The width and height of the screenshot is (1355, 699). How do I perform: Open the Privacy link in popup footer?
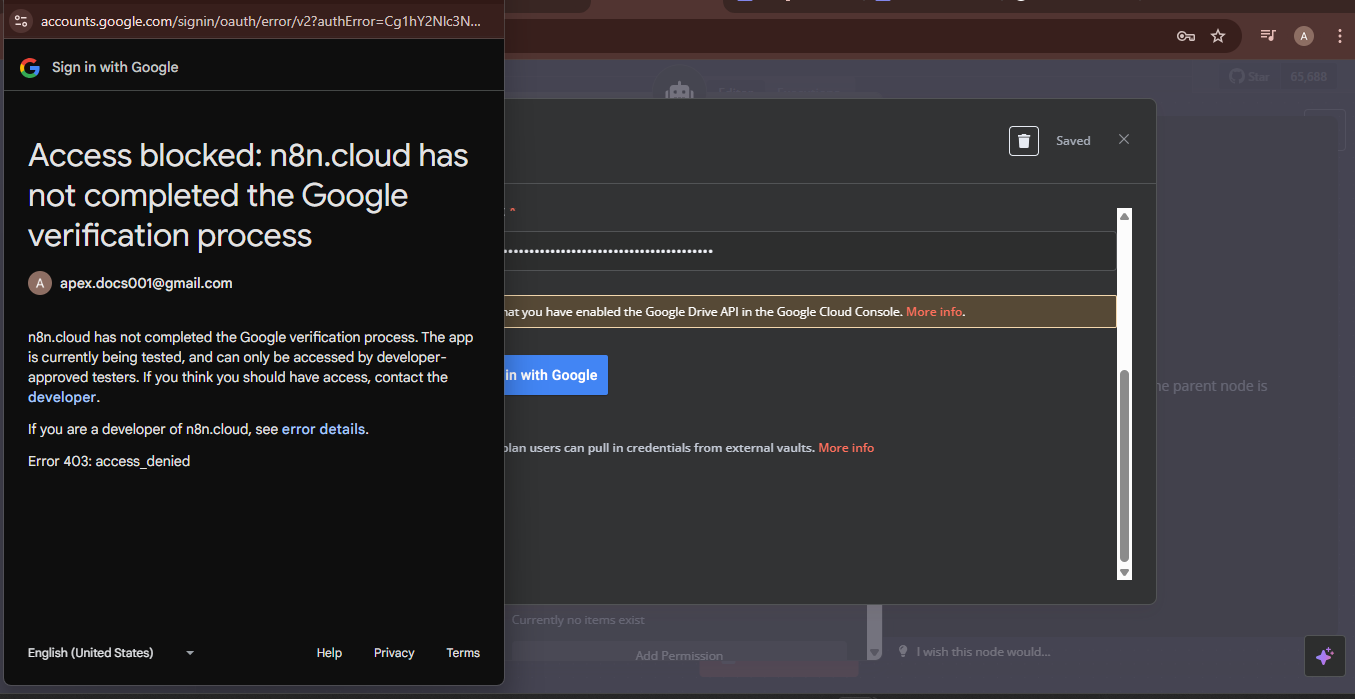pyautogui.click(x=394, y=653)
